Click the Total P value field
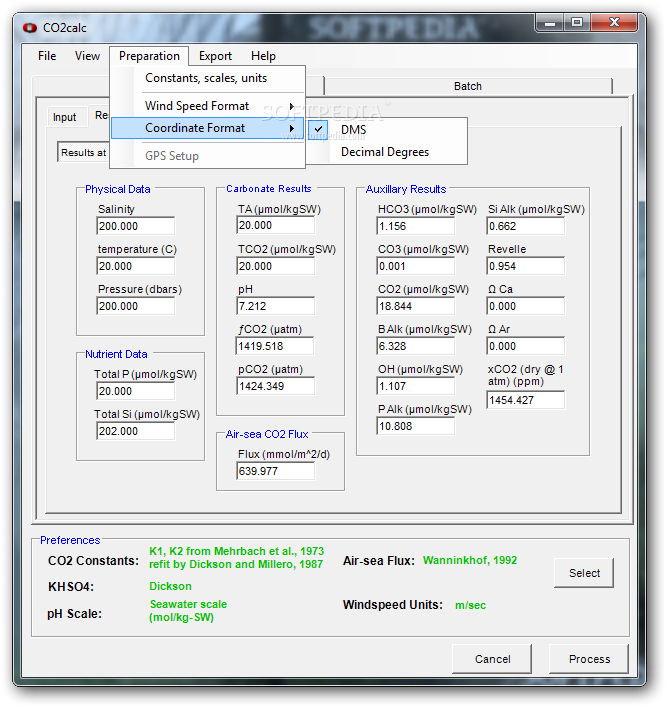Viewport: 667px width, 707px height. pos(136,391)
